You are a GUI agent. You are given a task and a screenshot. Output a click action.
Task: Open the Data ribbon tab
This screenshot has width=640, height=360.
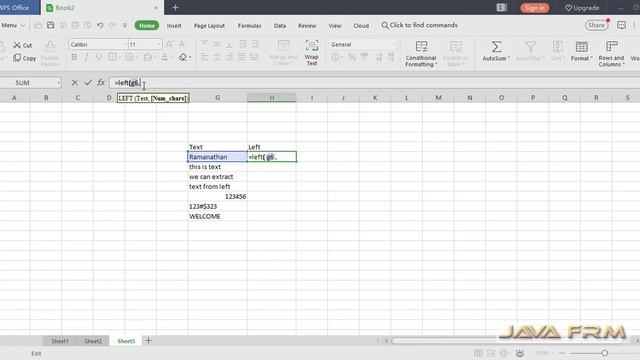tap(280, 25)
